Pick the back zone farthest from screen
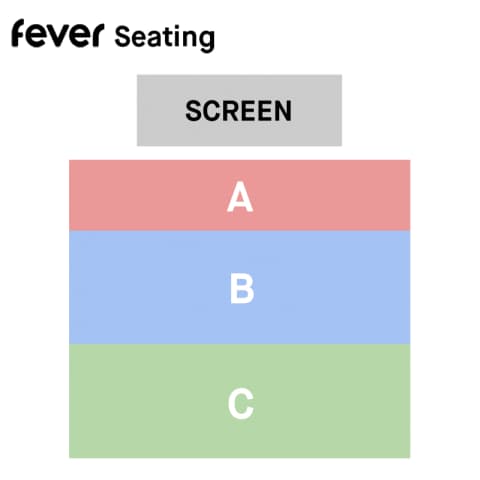This screenshot has height=480, width=480. (x=240, y=401)
